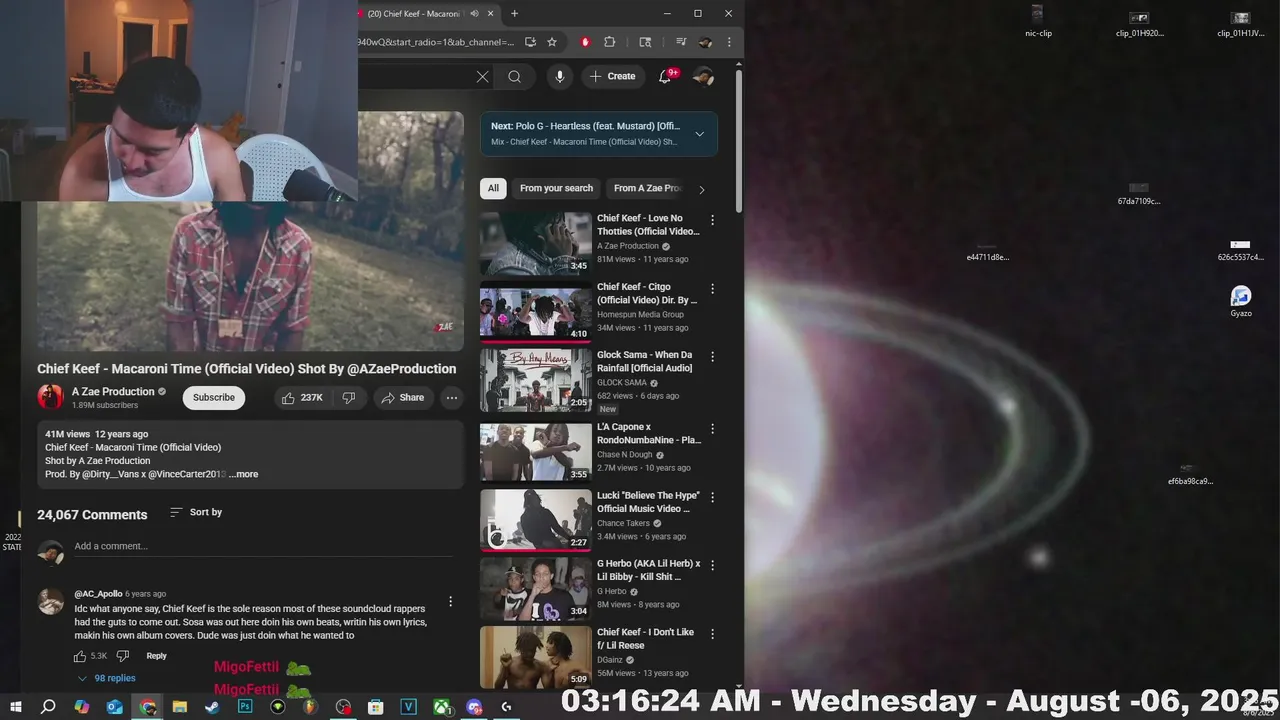The height and width of the screenshot is (720, 1280).
Task: Share the Macaroni Time video
Action: (x=402, y=398)
